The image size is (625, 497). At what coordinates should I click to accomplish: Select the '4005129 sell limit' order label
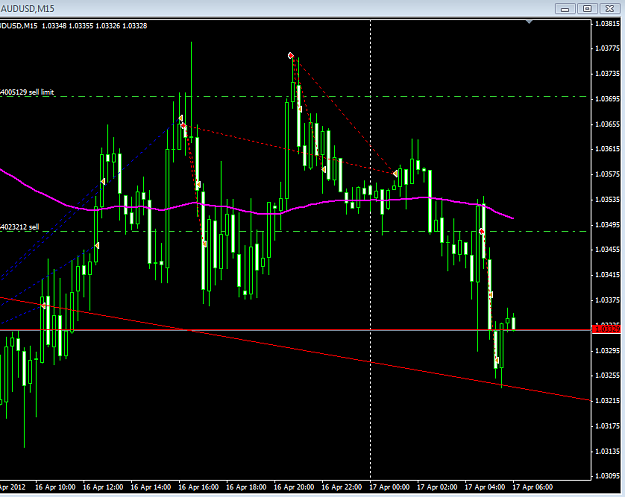27,92
